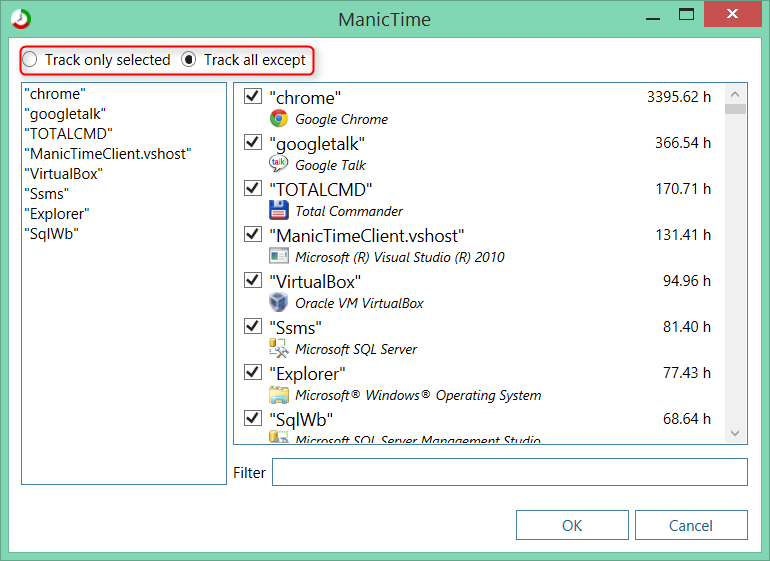Click the Microsoft SQL Server tools icon
770x561 pixels.
(x=278, y=348)
